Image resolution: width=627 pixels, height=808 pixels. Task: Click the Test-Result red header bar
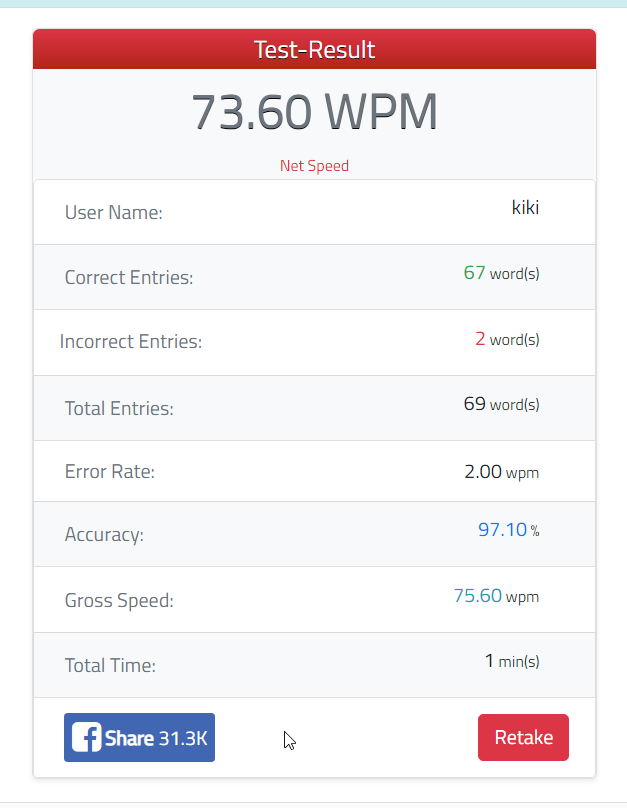314,49
